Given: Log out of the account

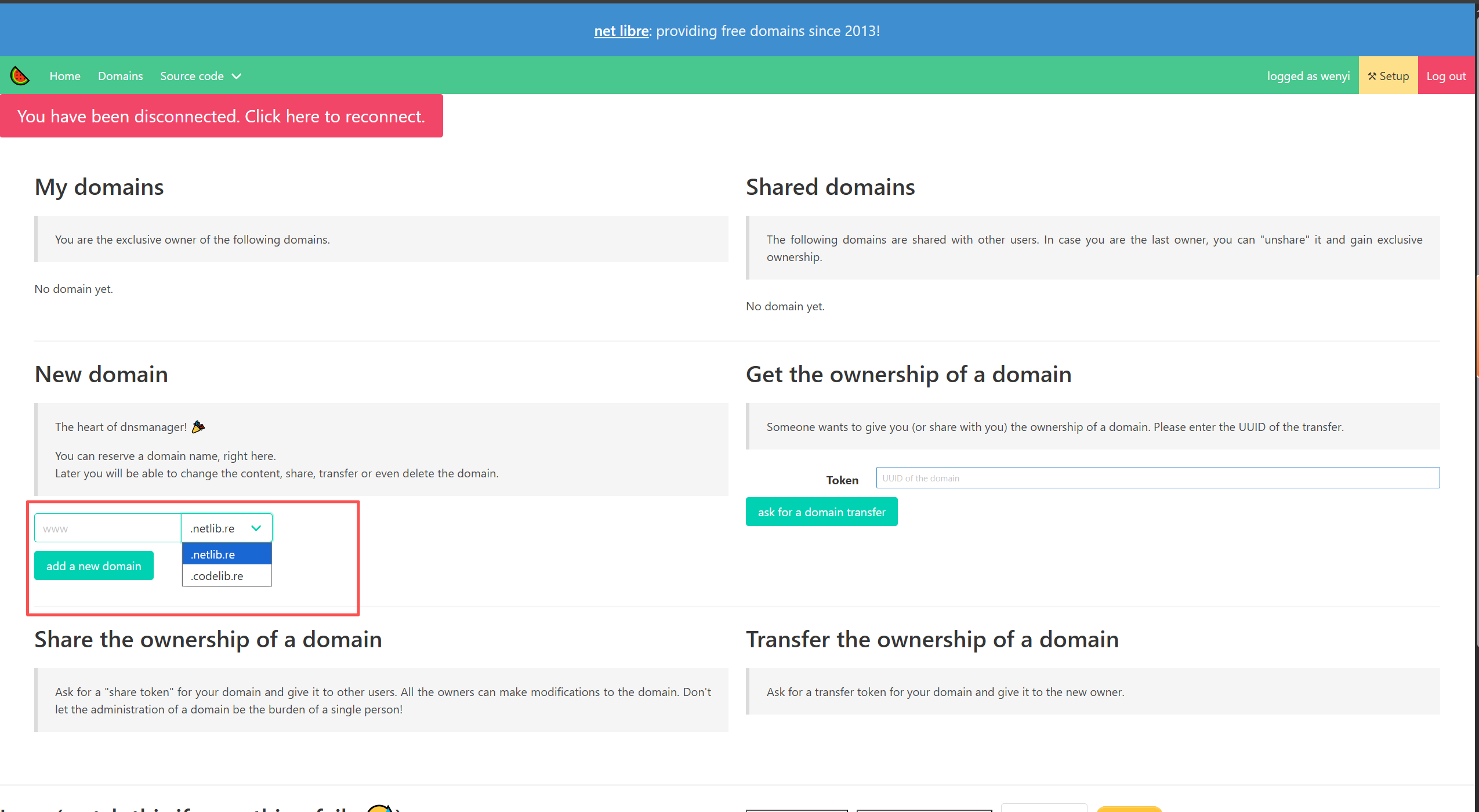Looking at the screenshot, I should click(x=1446, y=76).
